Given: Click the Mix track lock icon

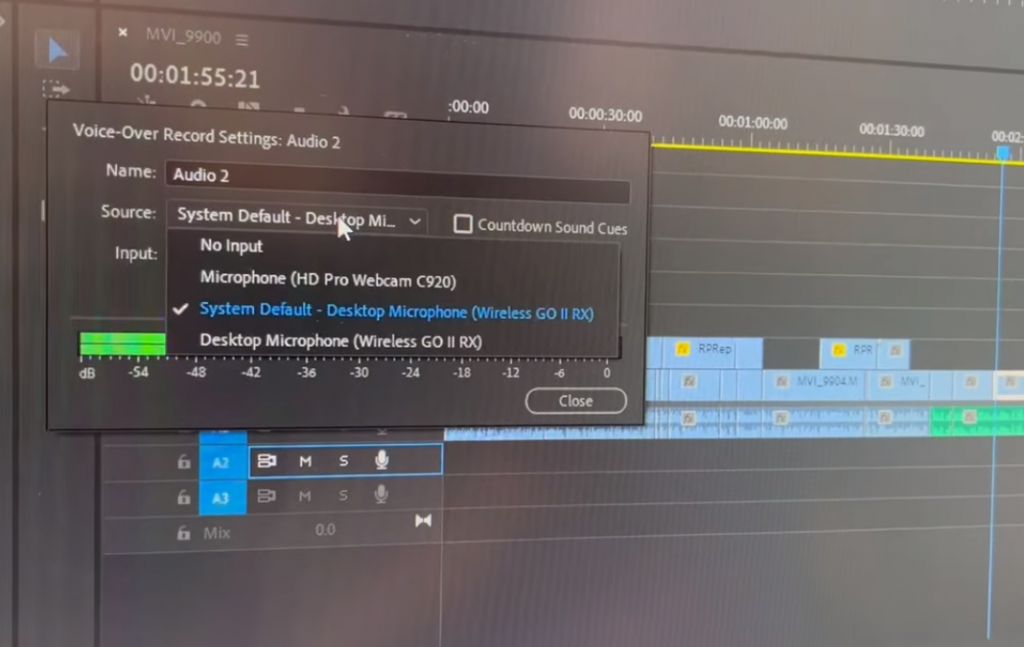Looking at the screenshot, I should click(183, 533).
